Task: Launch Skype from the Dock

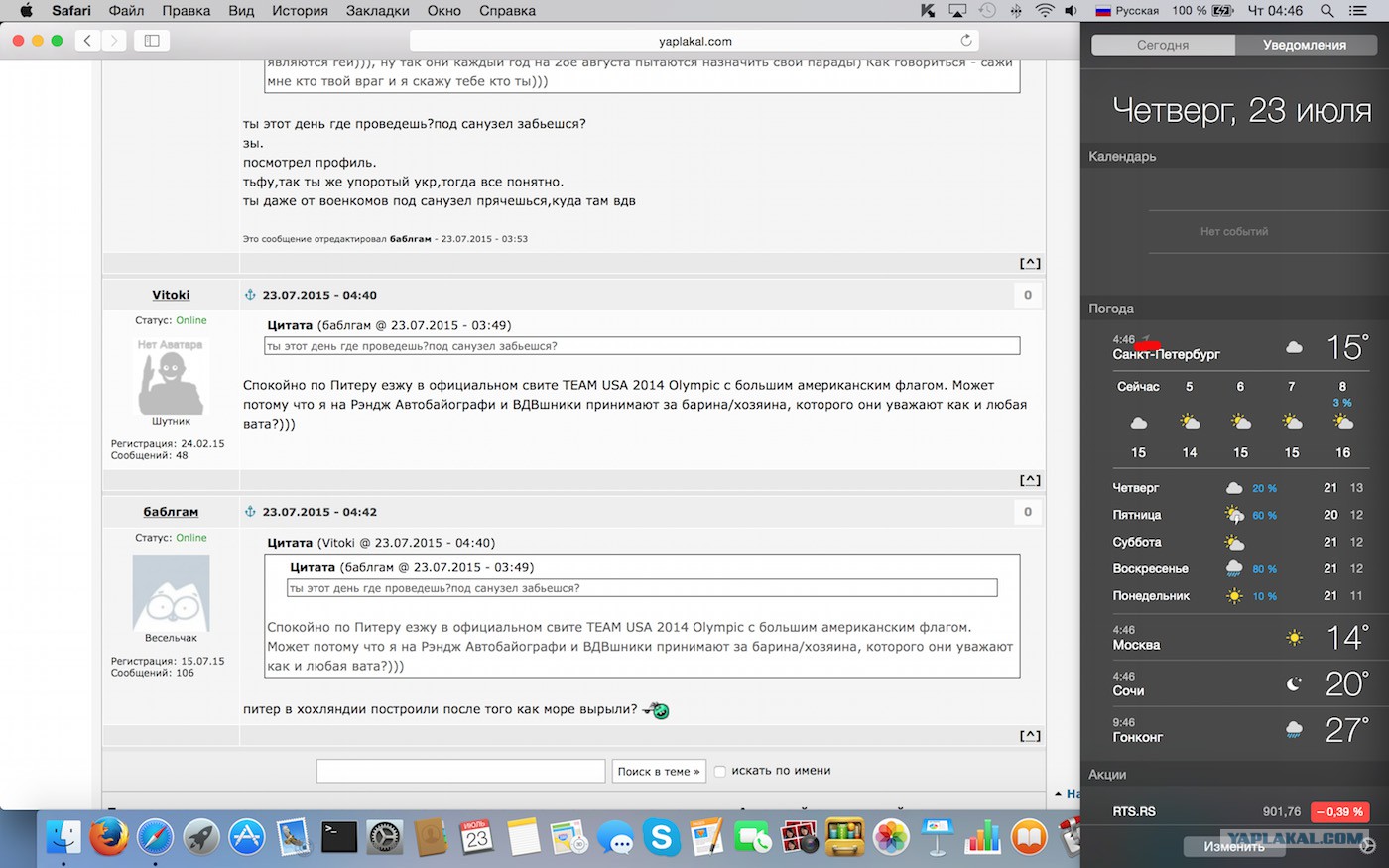Action: pos(661,838)
